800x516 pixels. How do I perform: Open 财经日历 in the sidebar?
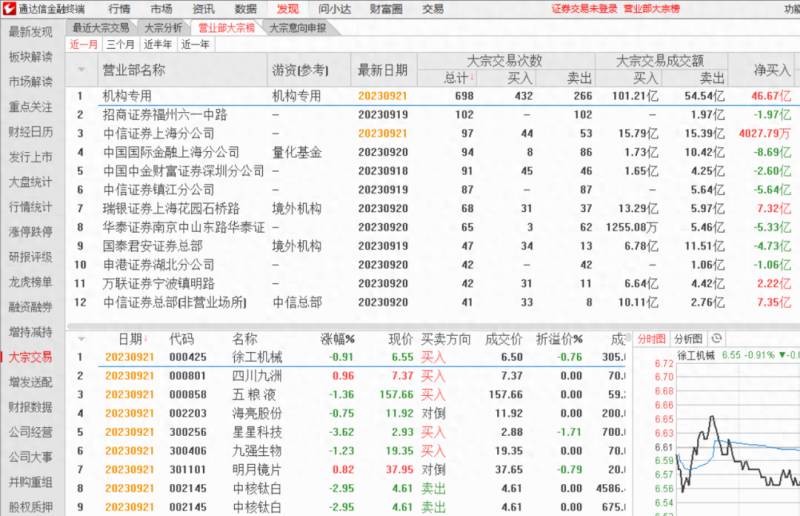(31, 132)
